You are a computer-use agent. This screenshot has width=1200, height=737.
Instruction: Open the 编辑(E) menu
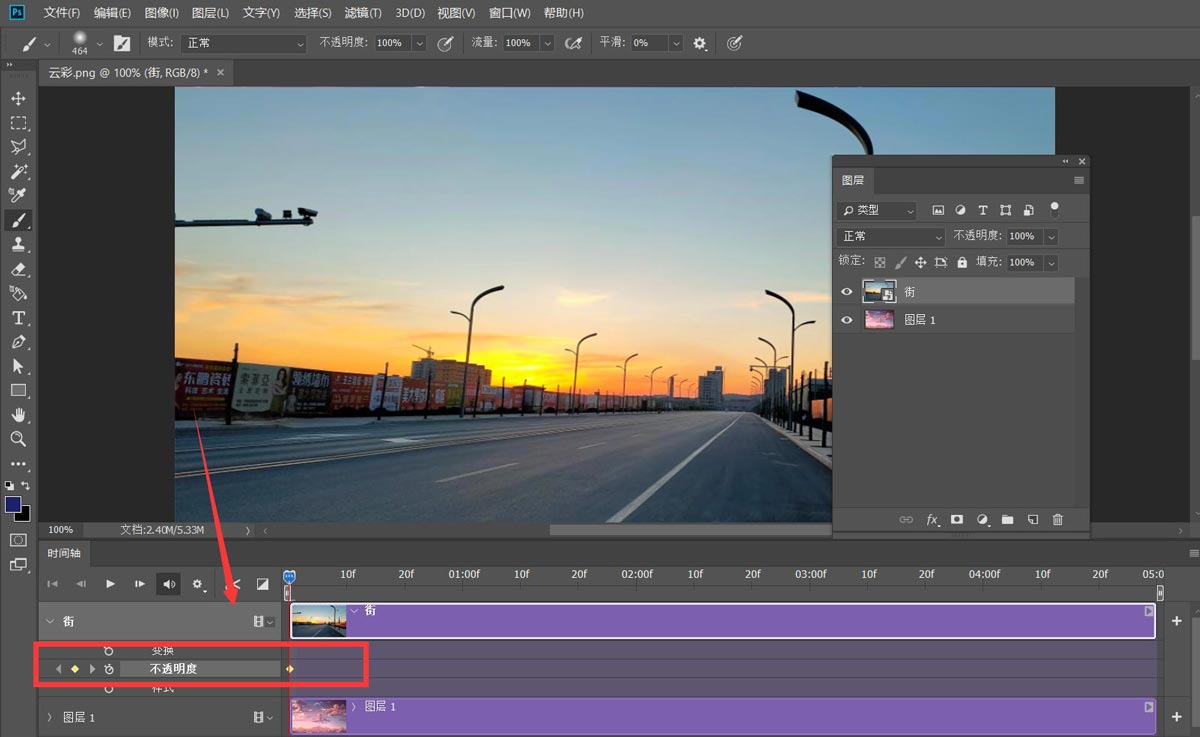coord(112,13)
